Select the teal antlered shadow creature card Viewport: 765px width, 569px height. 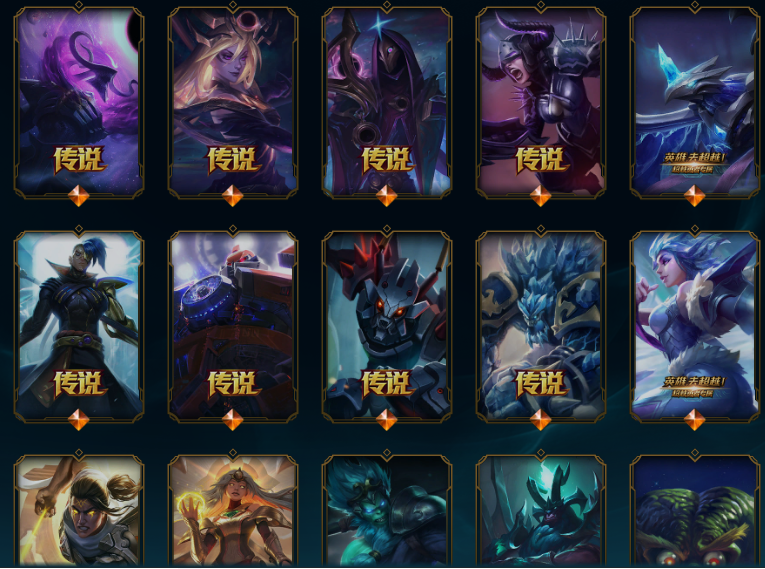[x=541, y=510]
